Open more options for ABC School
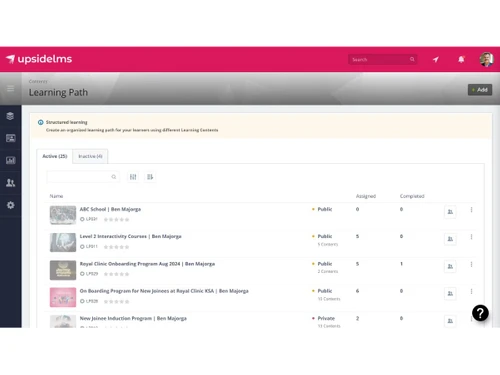500x375 pixels. (471, 210)
